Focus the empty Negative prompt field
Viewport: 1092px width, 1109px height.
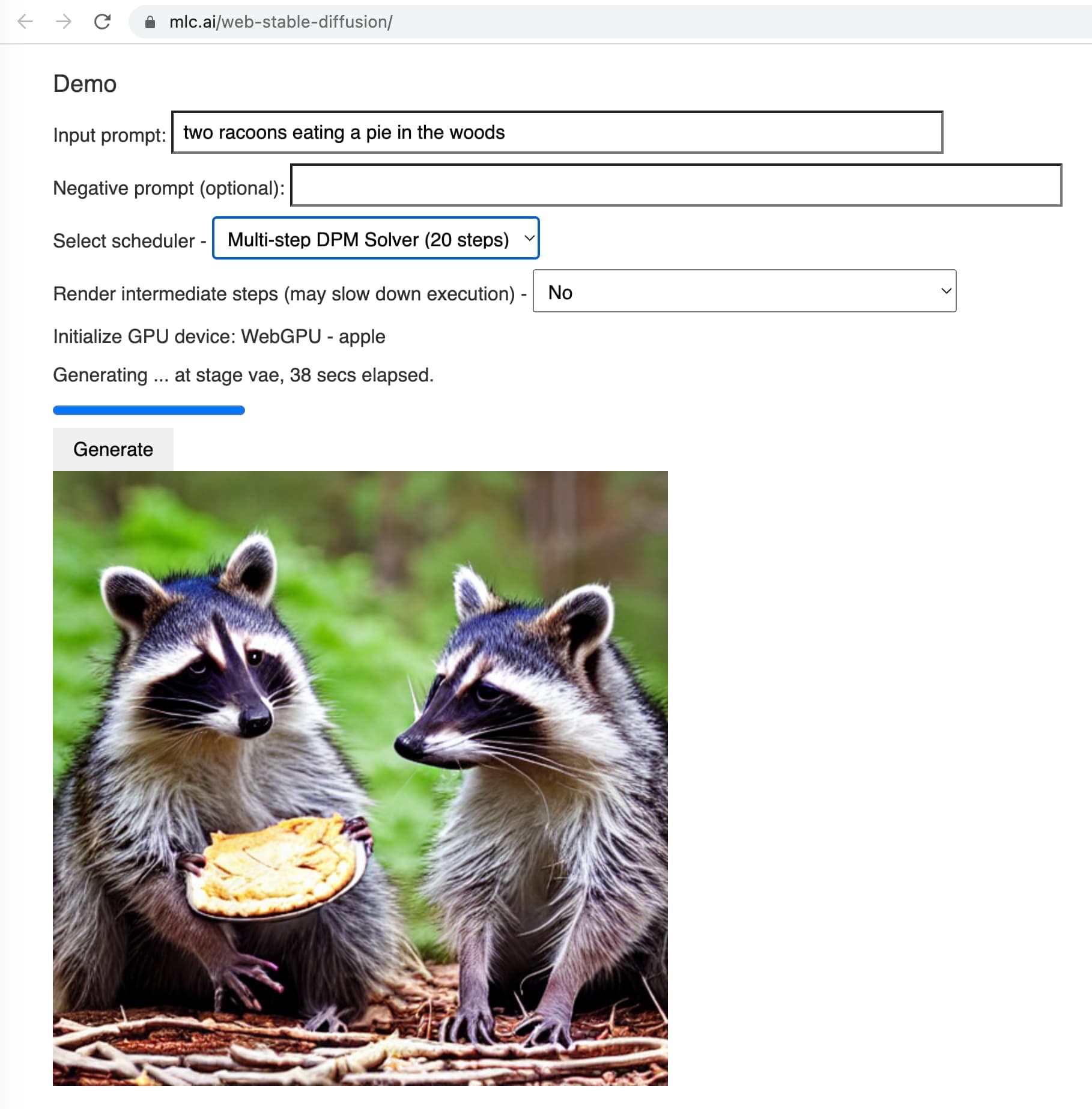pyautogui.click(x=676, y=186)
